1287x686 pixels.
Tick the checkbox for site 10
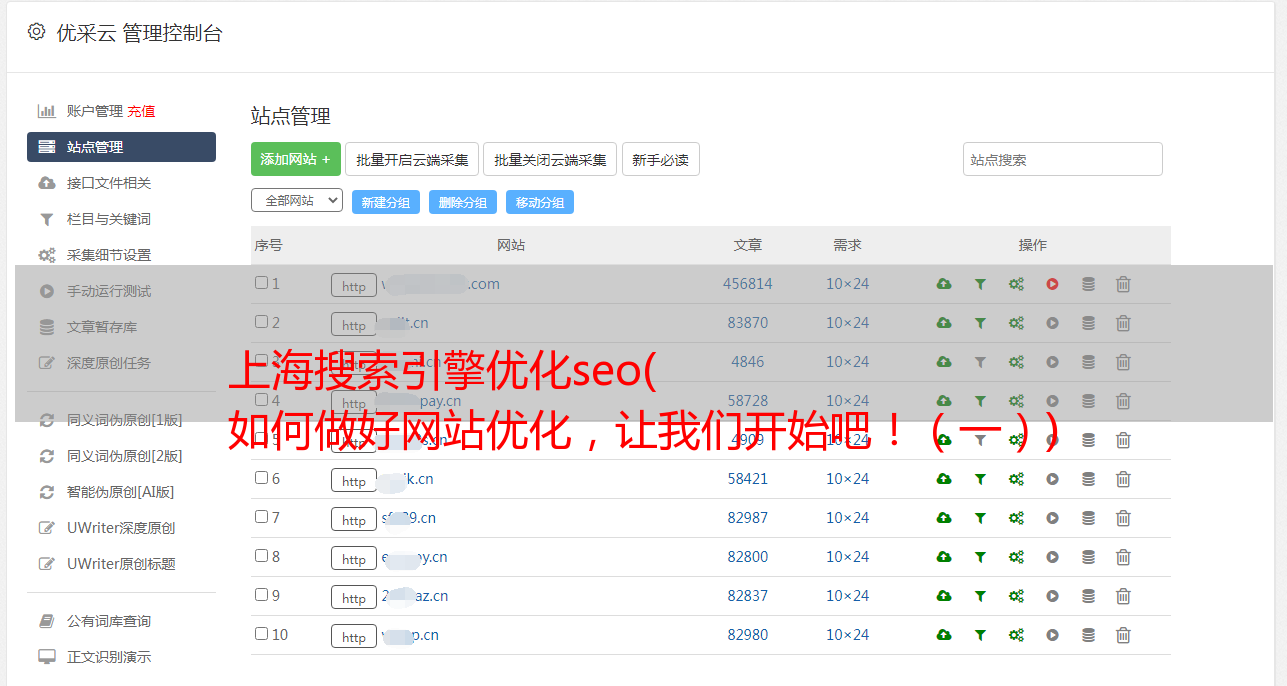pyautogui.click(x=261, y=634)
